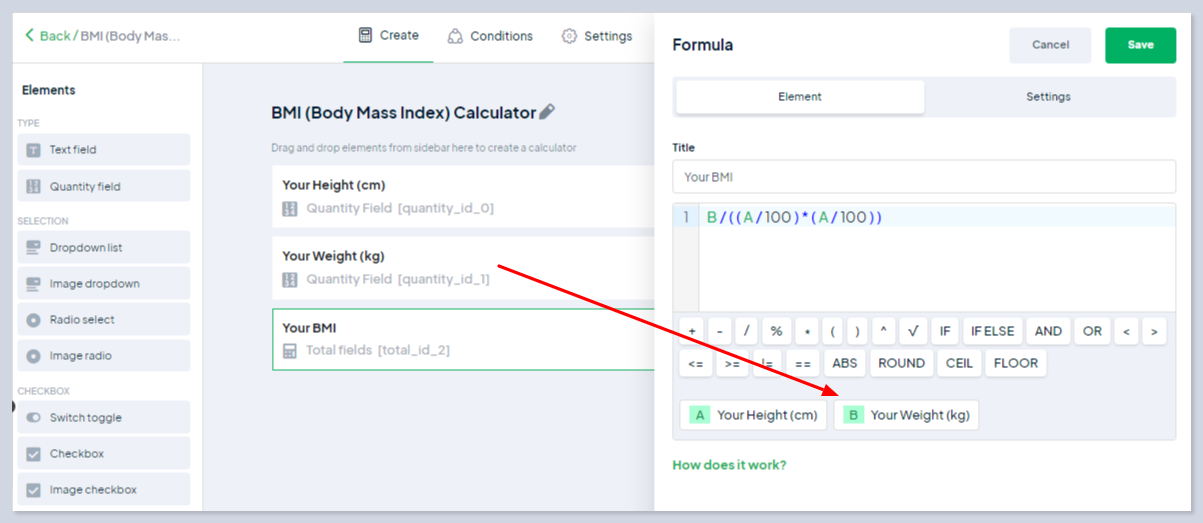Add an Image dropdown element
The width and height of the screenshot is (1203, 523).
(x=104, y=284)
